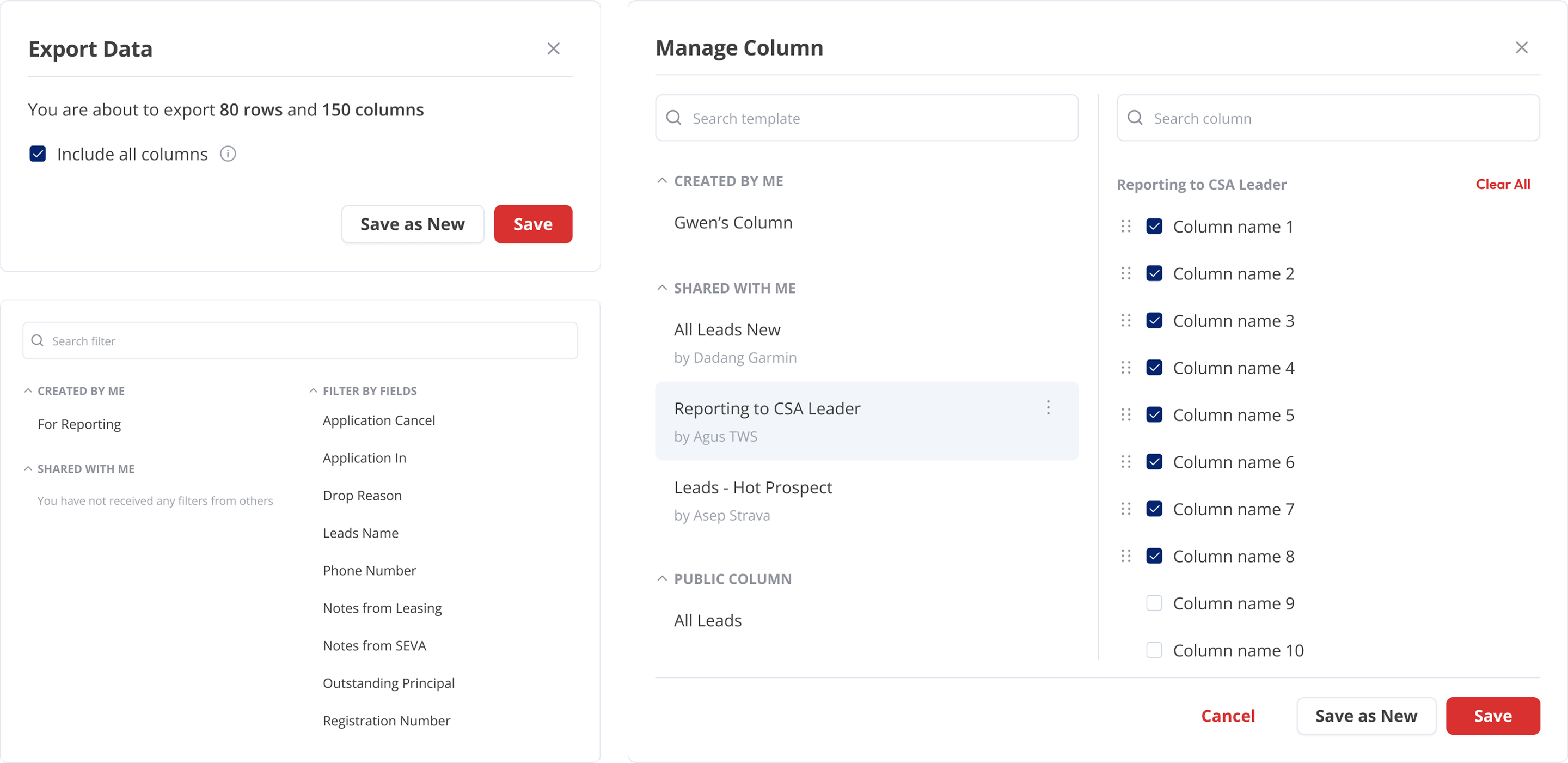Click the search icon in Search filter field
1568x763 pixels.
[x=37, y=340]
